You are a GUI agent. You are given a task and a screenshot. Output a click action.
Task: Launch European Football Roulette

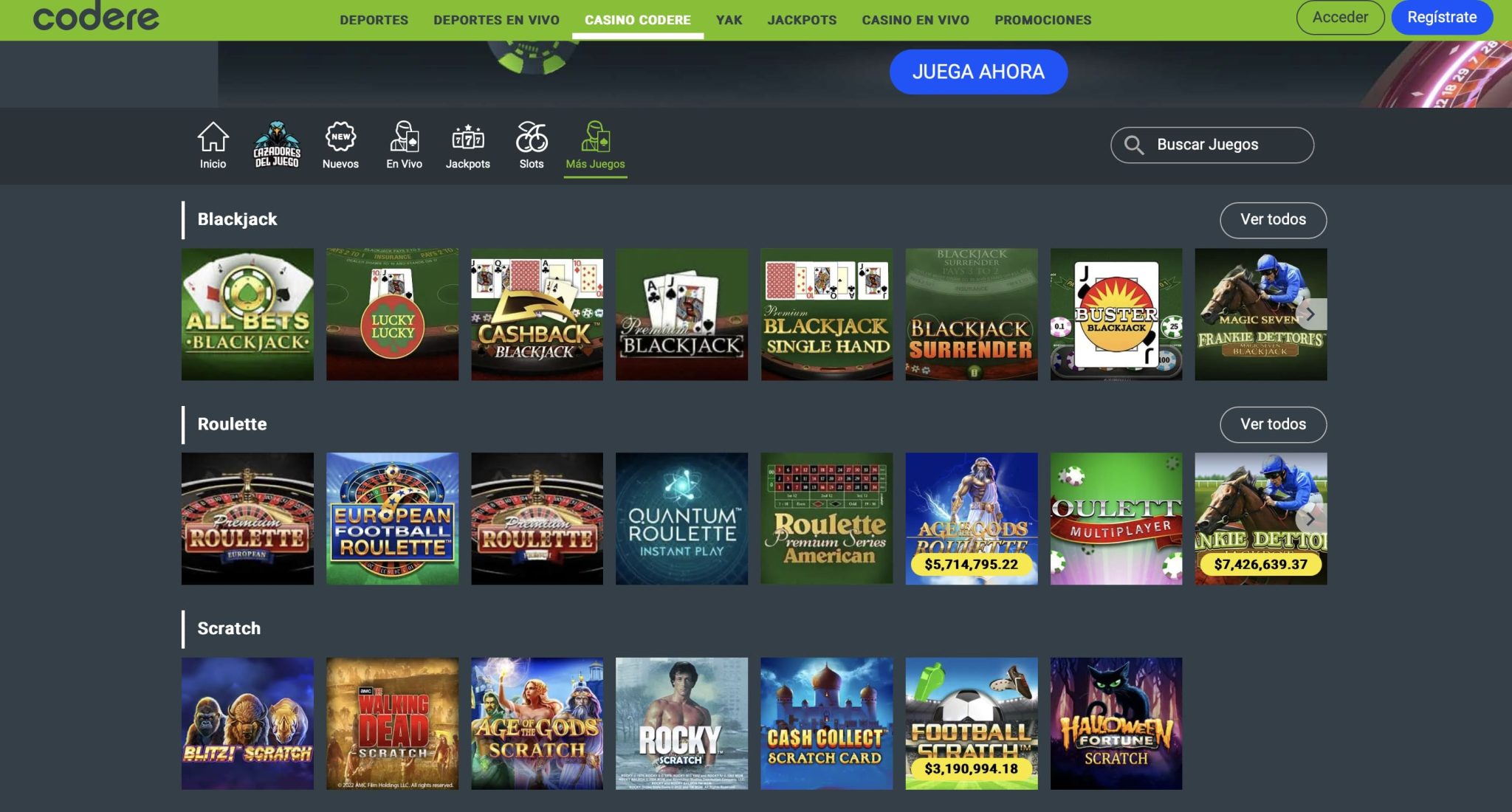(x=392, y=519)
